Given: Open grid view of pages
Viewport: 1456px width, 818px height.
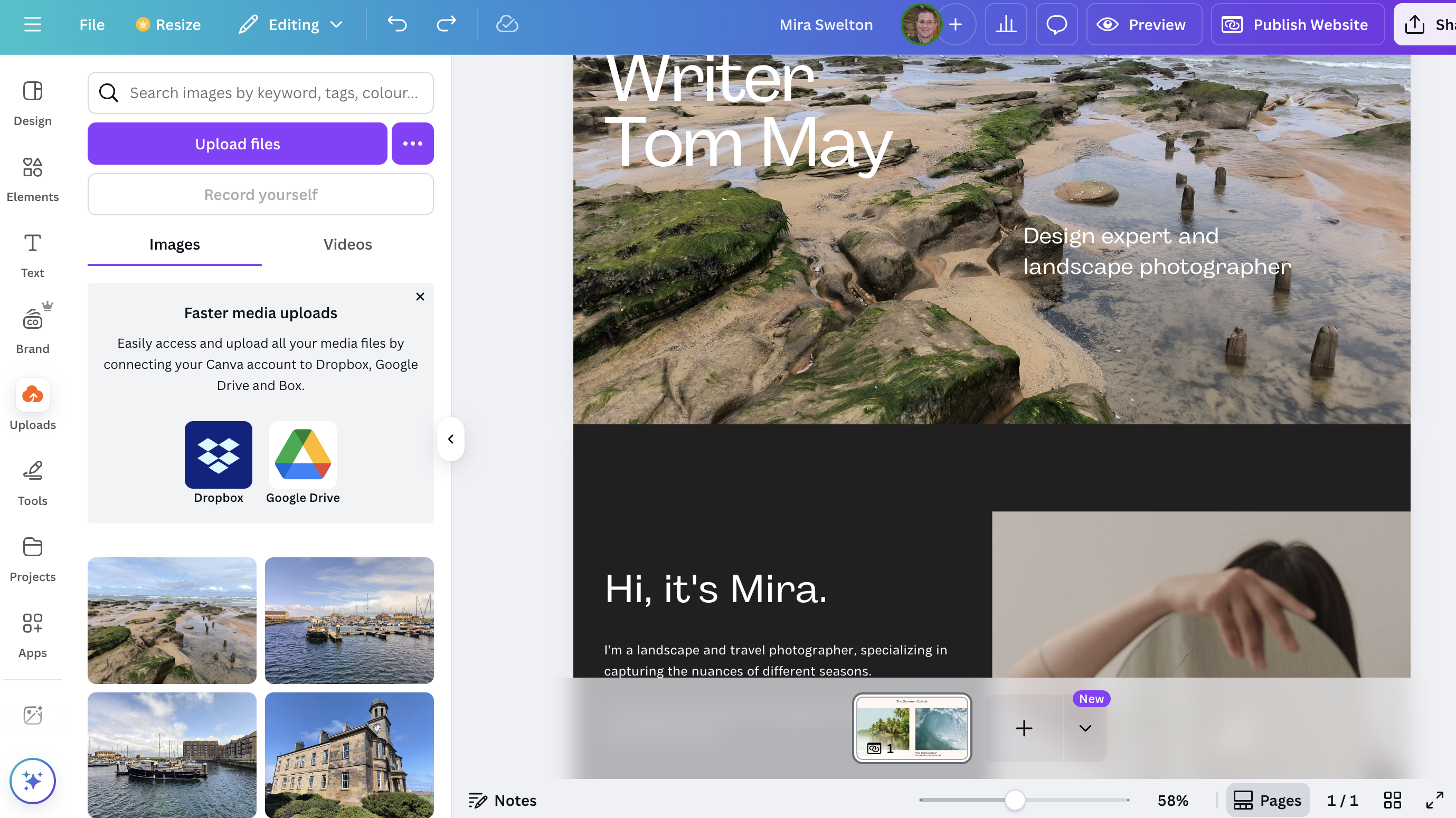Looking at the screenshot, I should tap(1392, 800).
